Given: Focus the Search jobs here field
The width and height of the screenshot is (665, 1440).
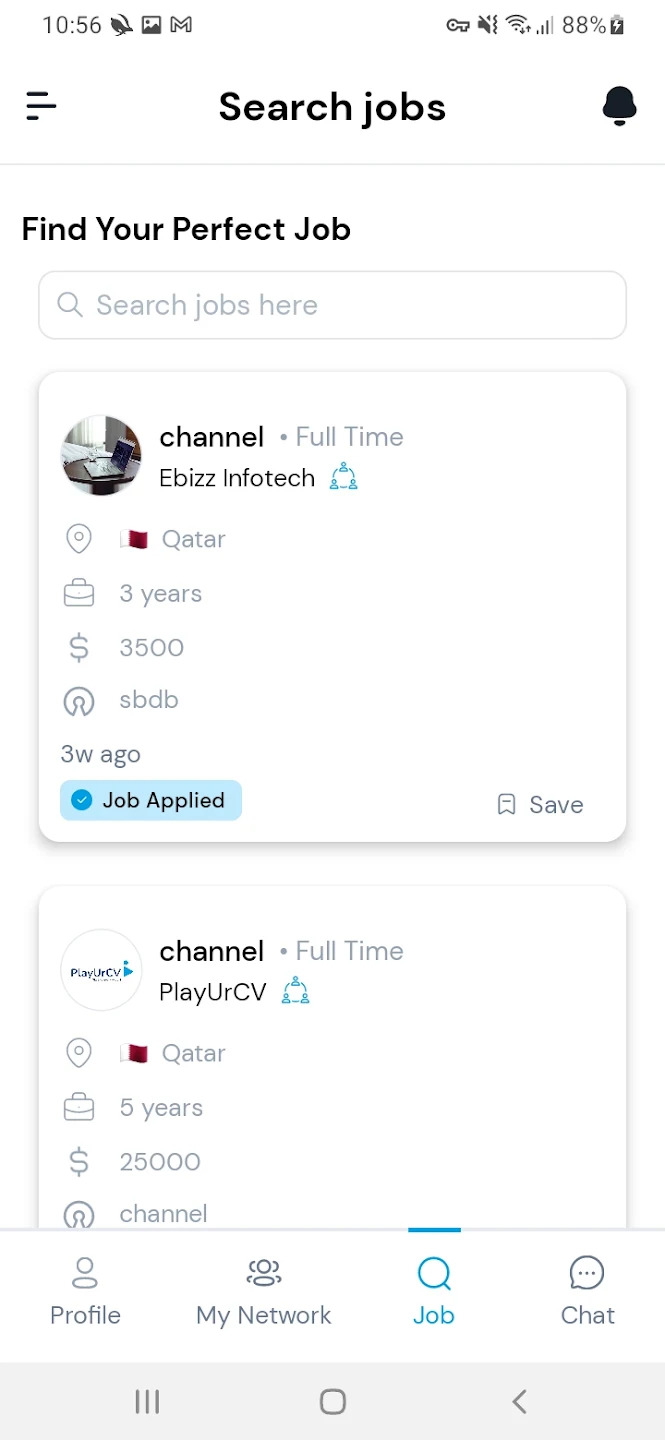Looking at the screenshot, I should coord(332,305).
